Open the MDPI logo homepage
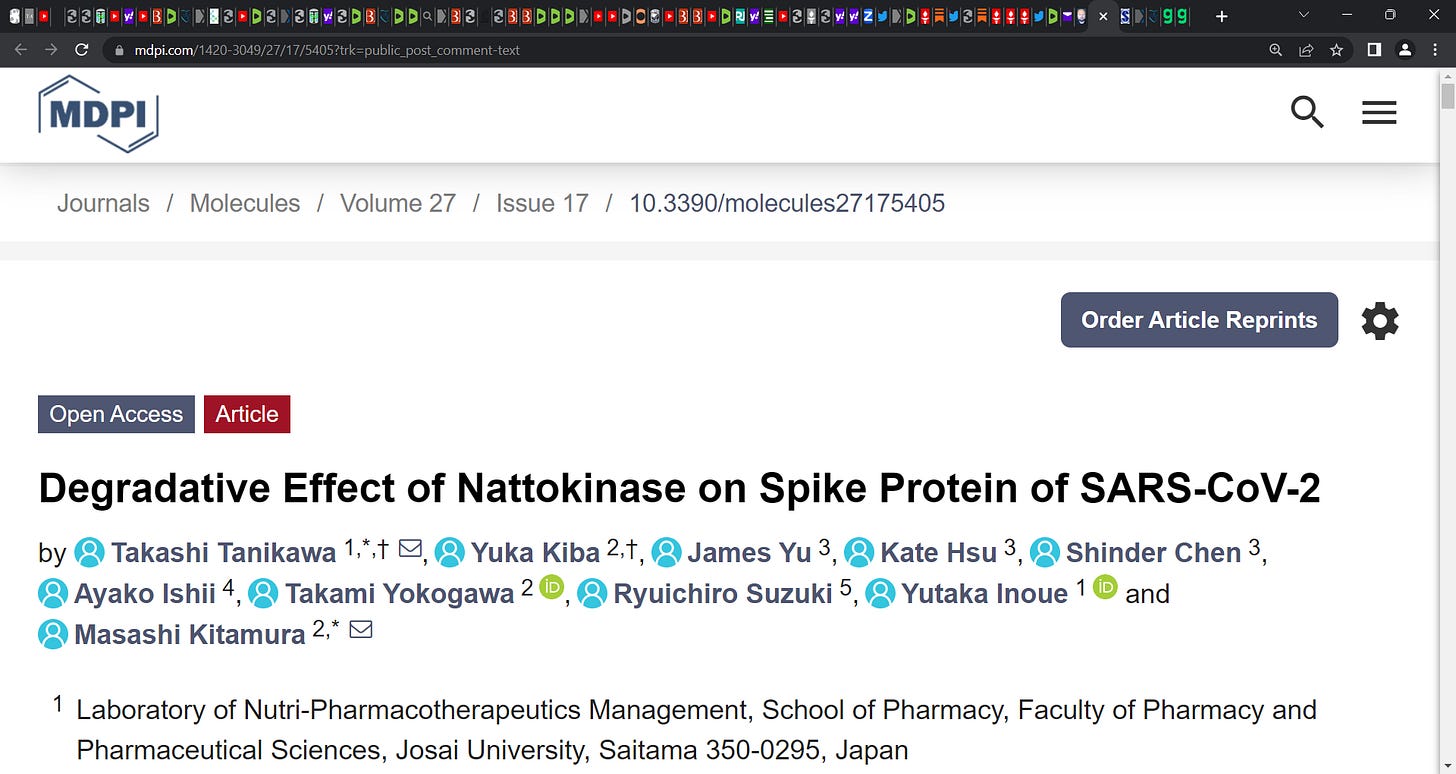Image resolution: width=1456 pixels, height=774 pixels. (x=98, y=113)
